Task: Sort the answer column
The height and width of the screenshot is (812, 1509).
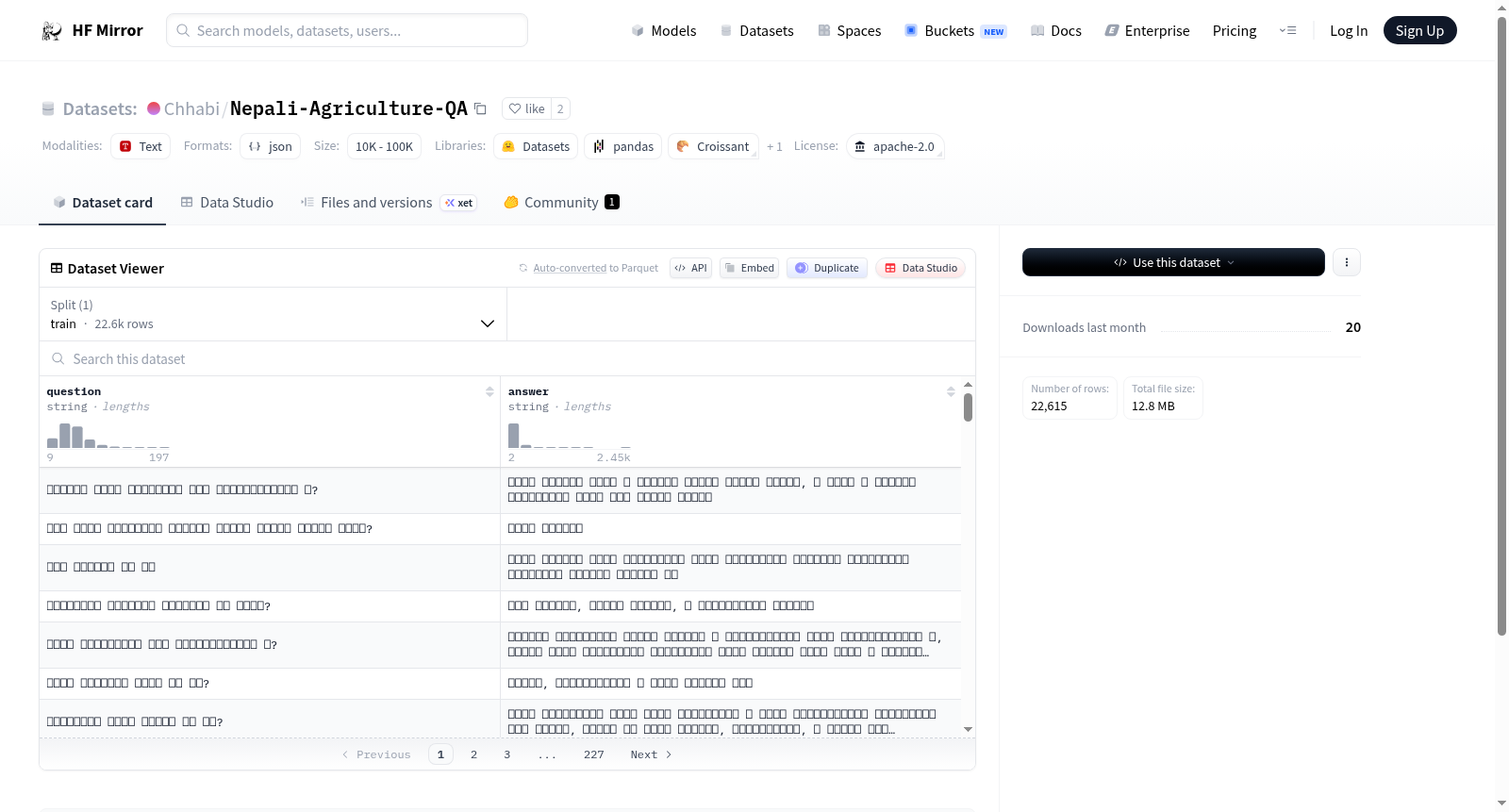Action: tap(951, 391)
